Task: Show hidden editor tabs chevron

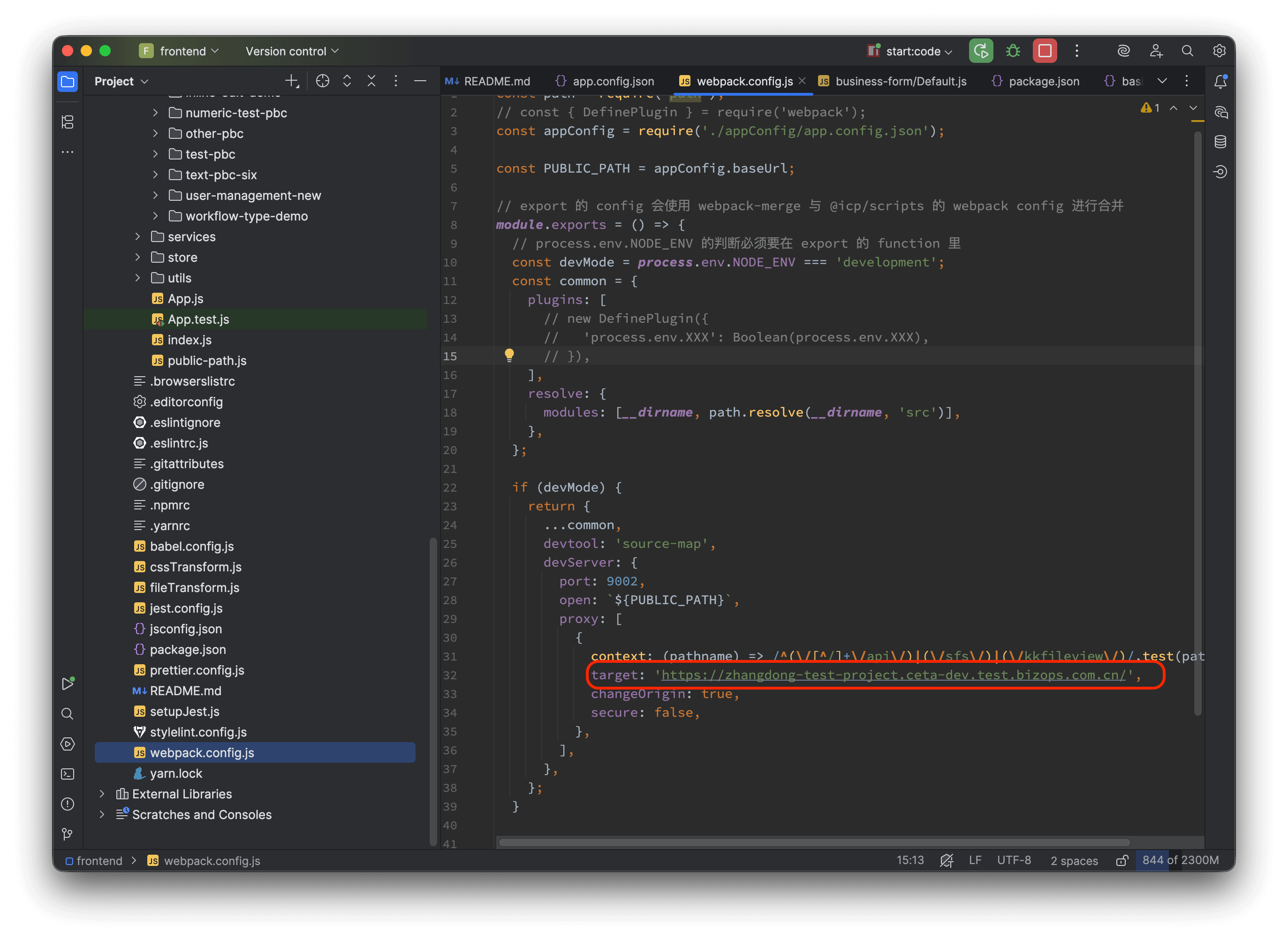Action: [1163, 82]
